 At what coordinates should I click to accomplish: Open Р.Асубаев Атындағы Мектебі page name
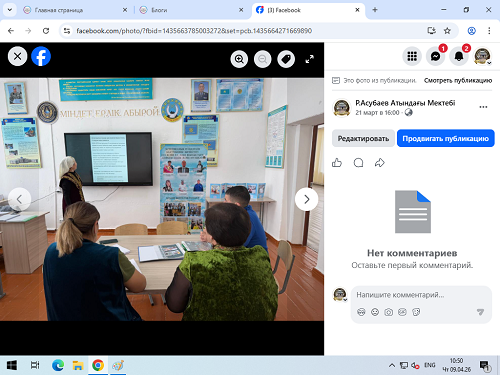pos(405,103)
